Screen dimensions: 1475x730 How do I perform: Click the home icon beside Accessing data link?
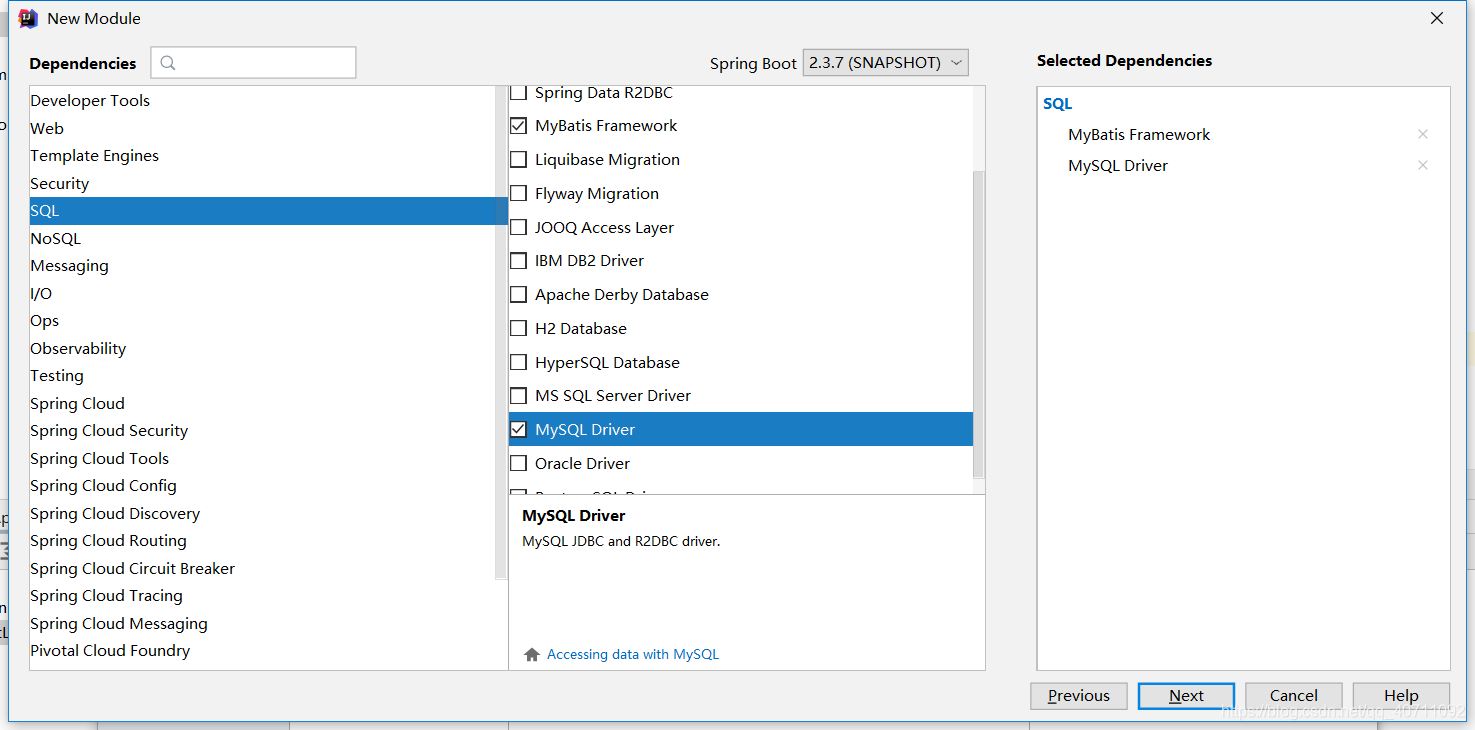pyautogui.click(x=532, y=654)
